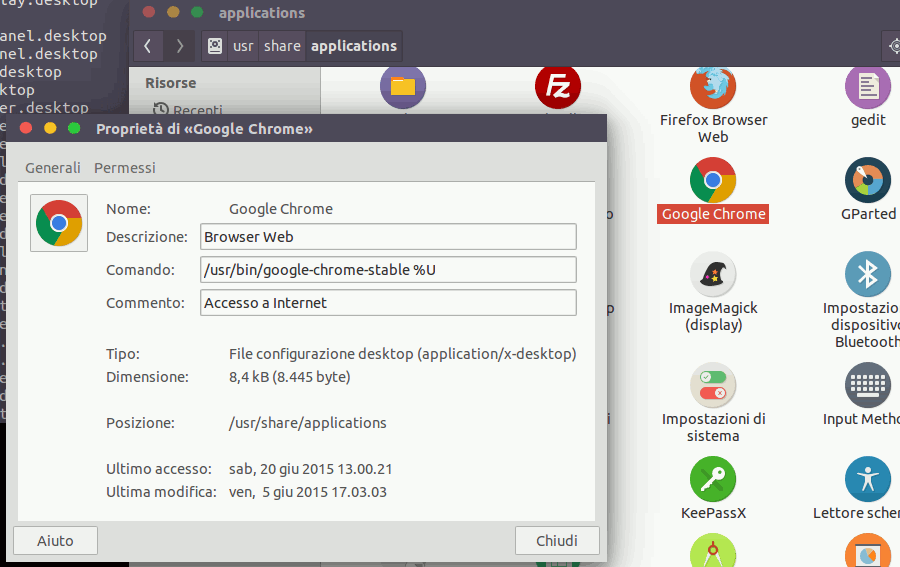Select the Lettore schermo accessibility icon
The image size is (900, 567).
click(868, 479)
